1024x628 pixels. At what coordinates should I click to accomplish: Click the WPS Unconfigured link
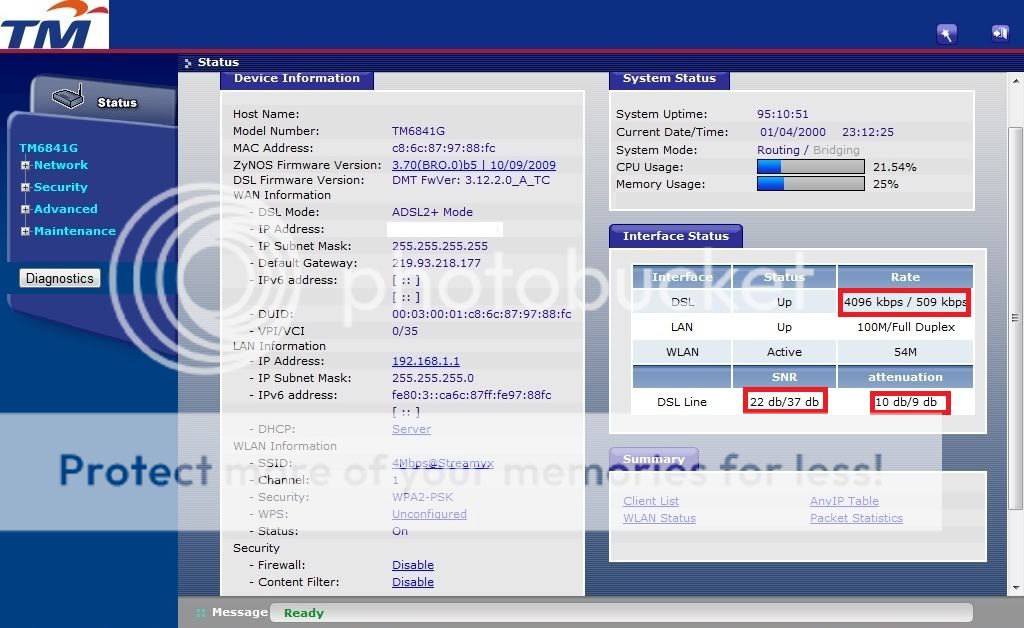point(429,514)
